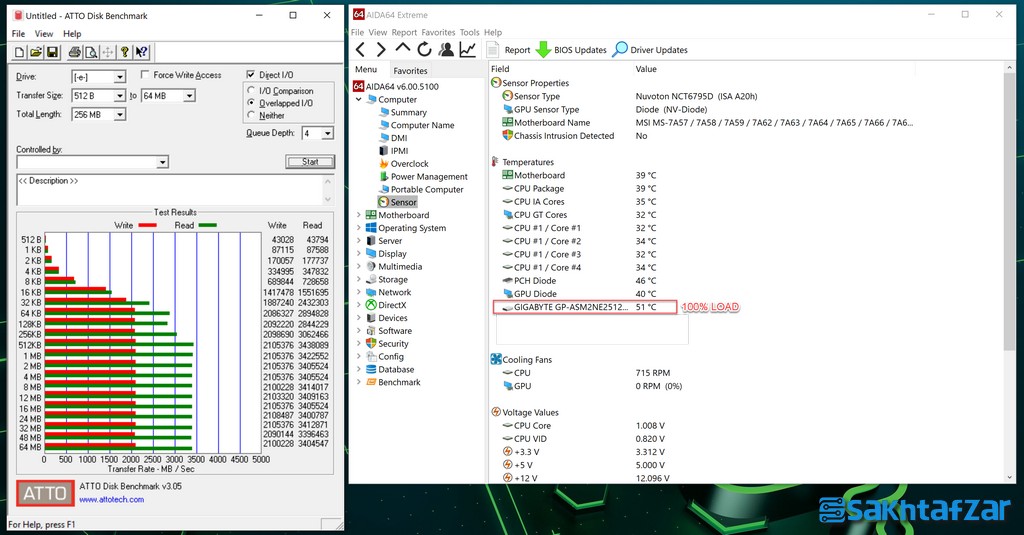Switch to the Menu tab in AIDA64

point(366,69)
